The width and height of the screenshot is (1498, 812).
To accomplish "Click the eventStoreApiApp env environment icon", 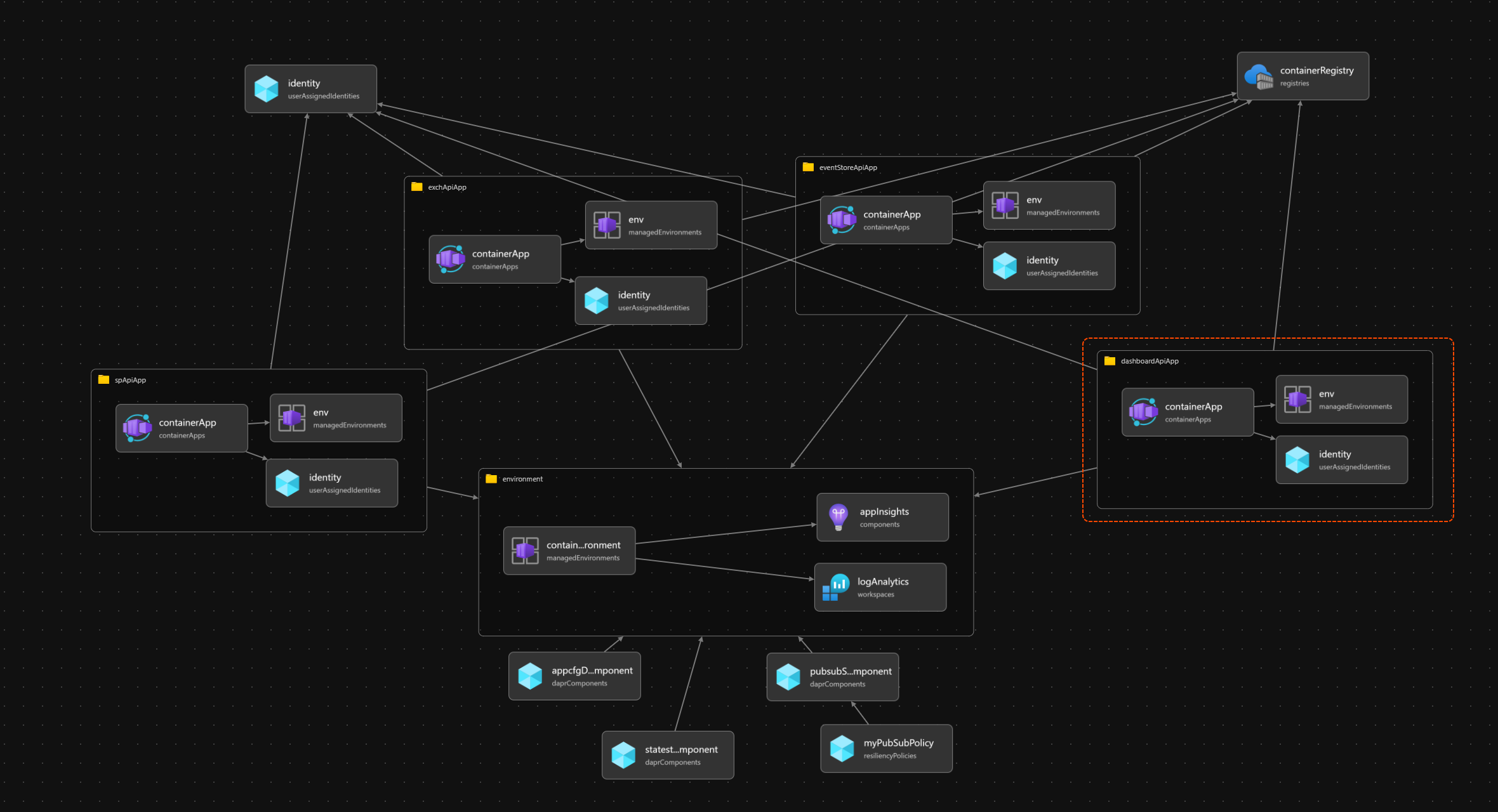I will (1005, 206).
